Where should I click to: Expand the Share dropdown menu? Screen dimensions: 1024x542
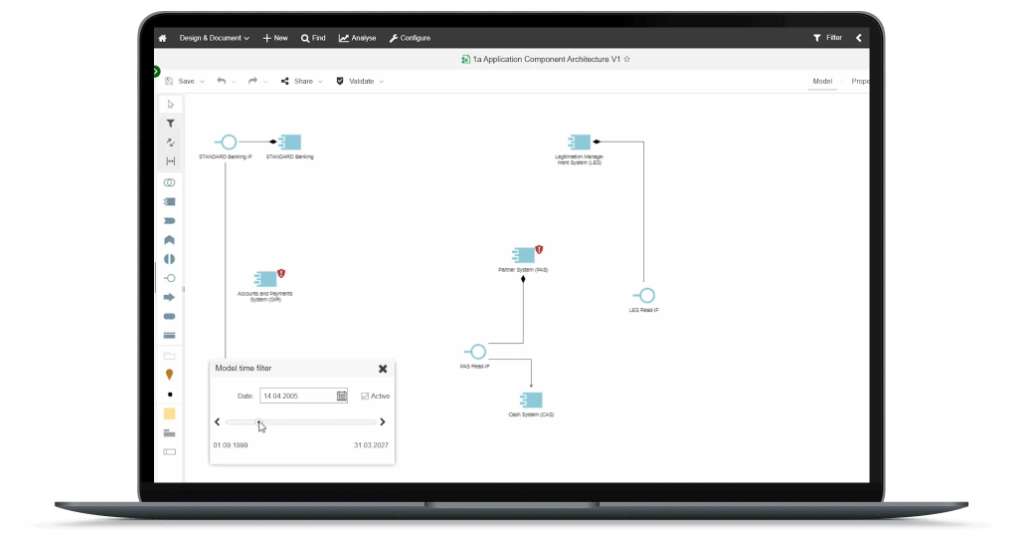[320, 81]
